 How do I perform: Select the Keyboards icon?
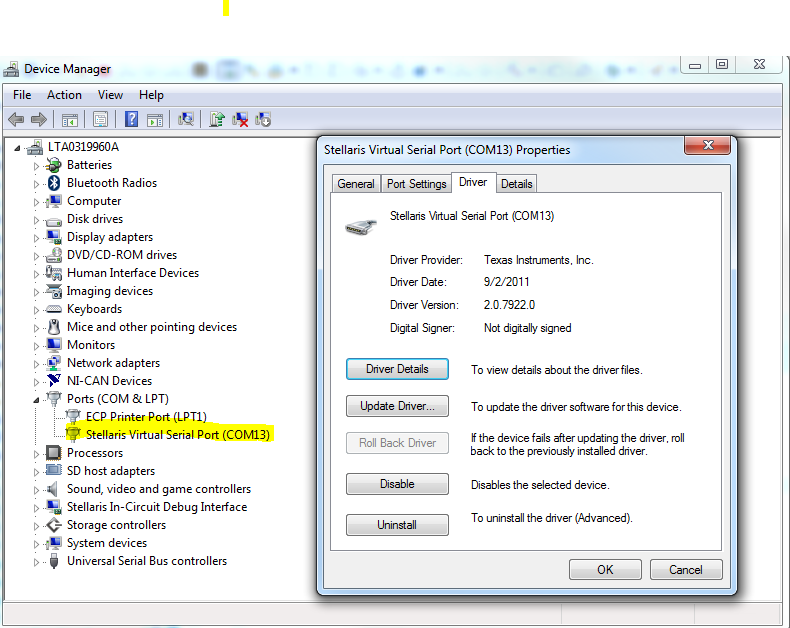53,309
